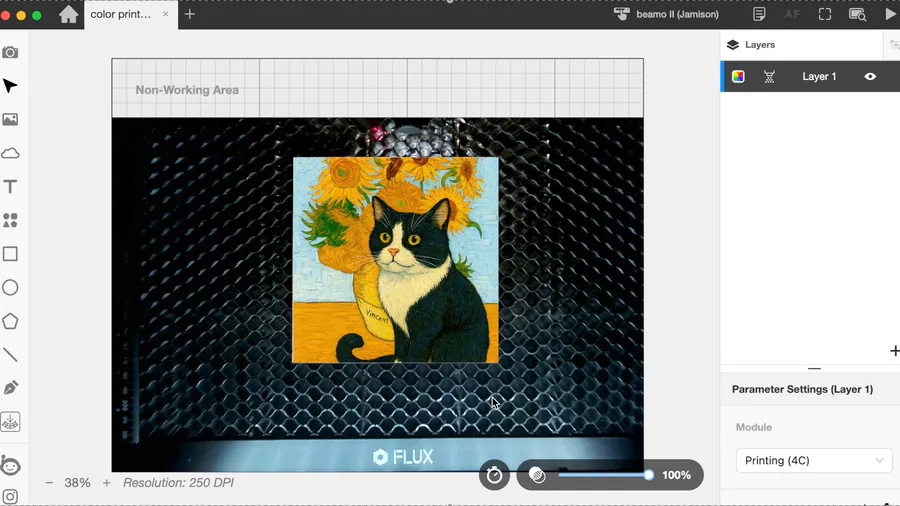Go to the home screen icon
The width and height of the screenshot is (900, 506).
click(x=68, y=14)
